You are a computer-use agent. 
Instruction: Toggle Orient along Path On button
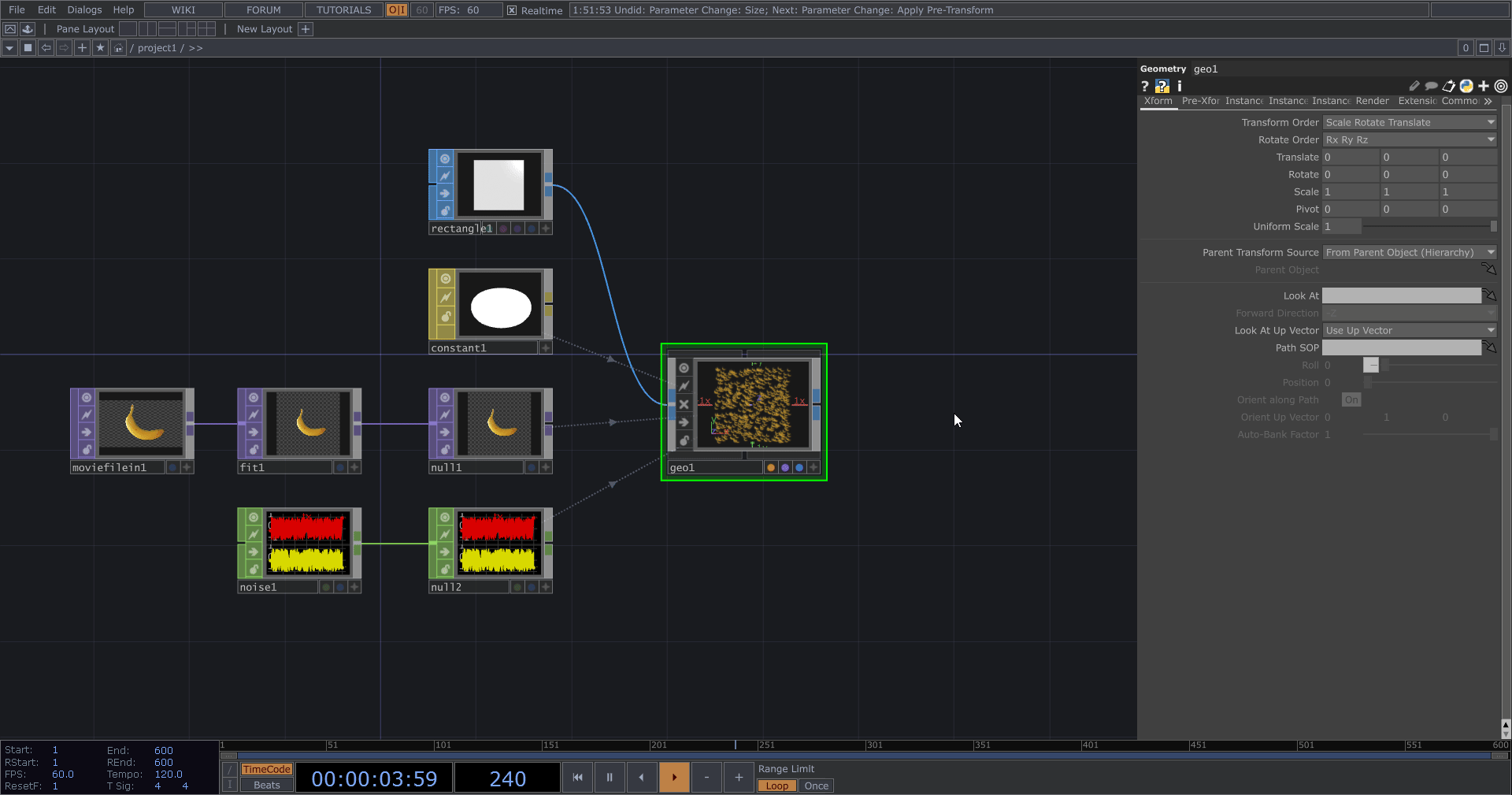1351,400
